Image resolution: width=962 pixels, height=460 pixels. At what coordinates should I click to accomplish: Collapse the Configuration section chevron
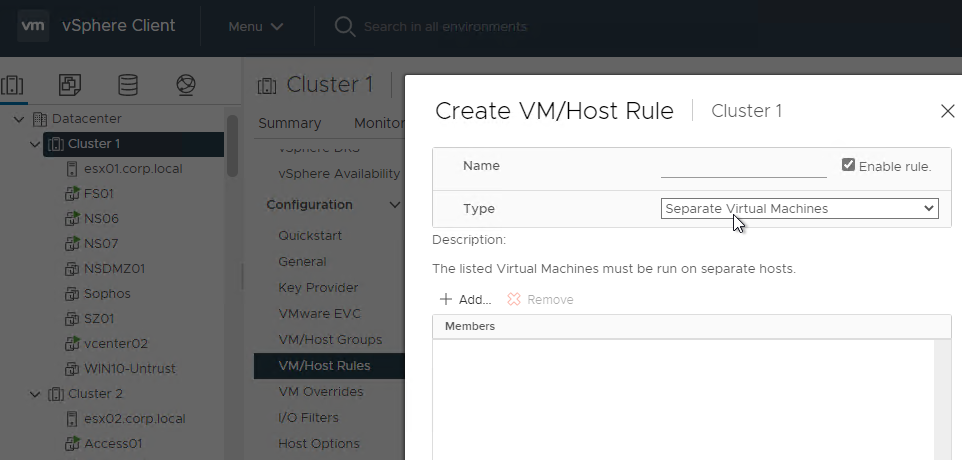(394, 205)
